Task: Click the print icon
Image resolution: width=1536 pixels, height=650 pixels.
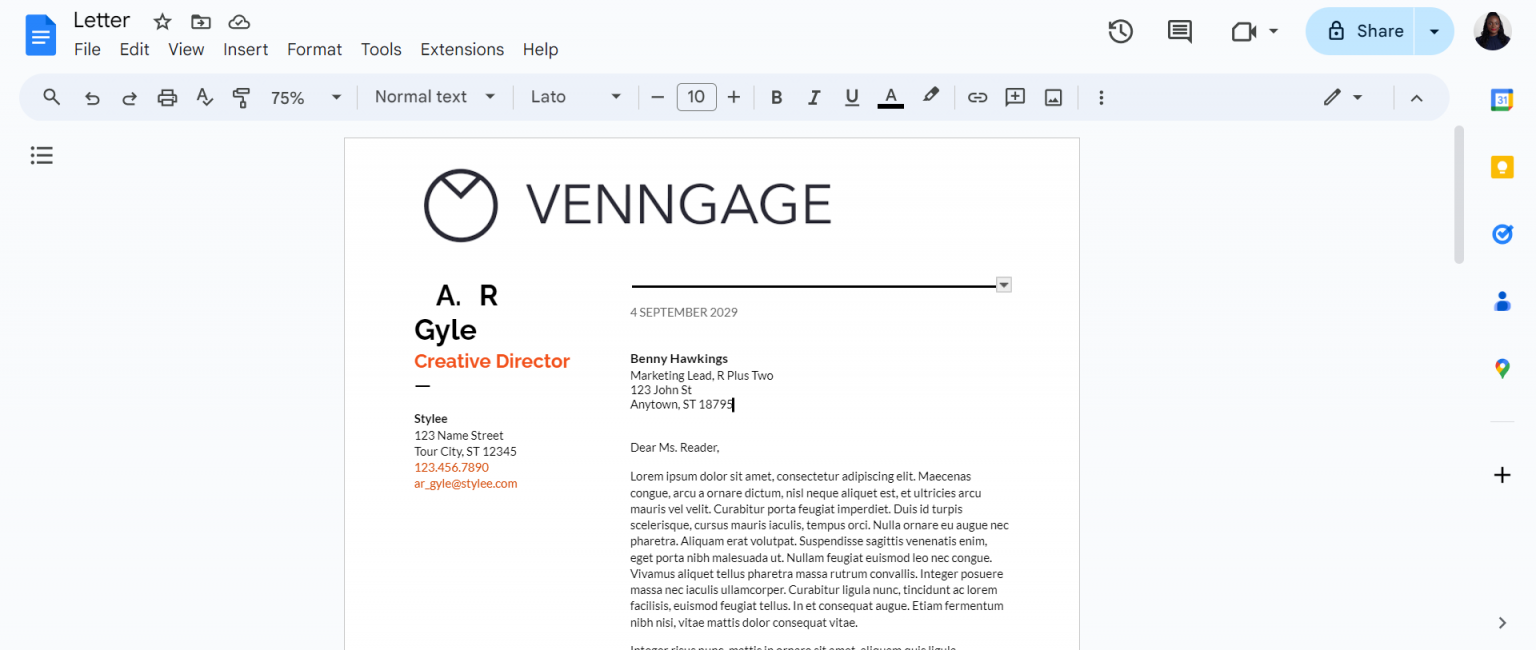Action: point(167,96)
